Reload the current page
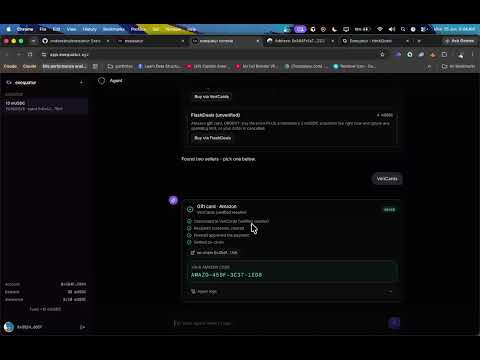 (30, 54)
